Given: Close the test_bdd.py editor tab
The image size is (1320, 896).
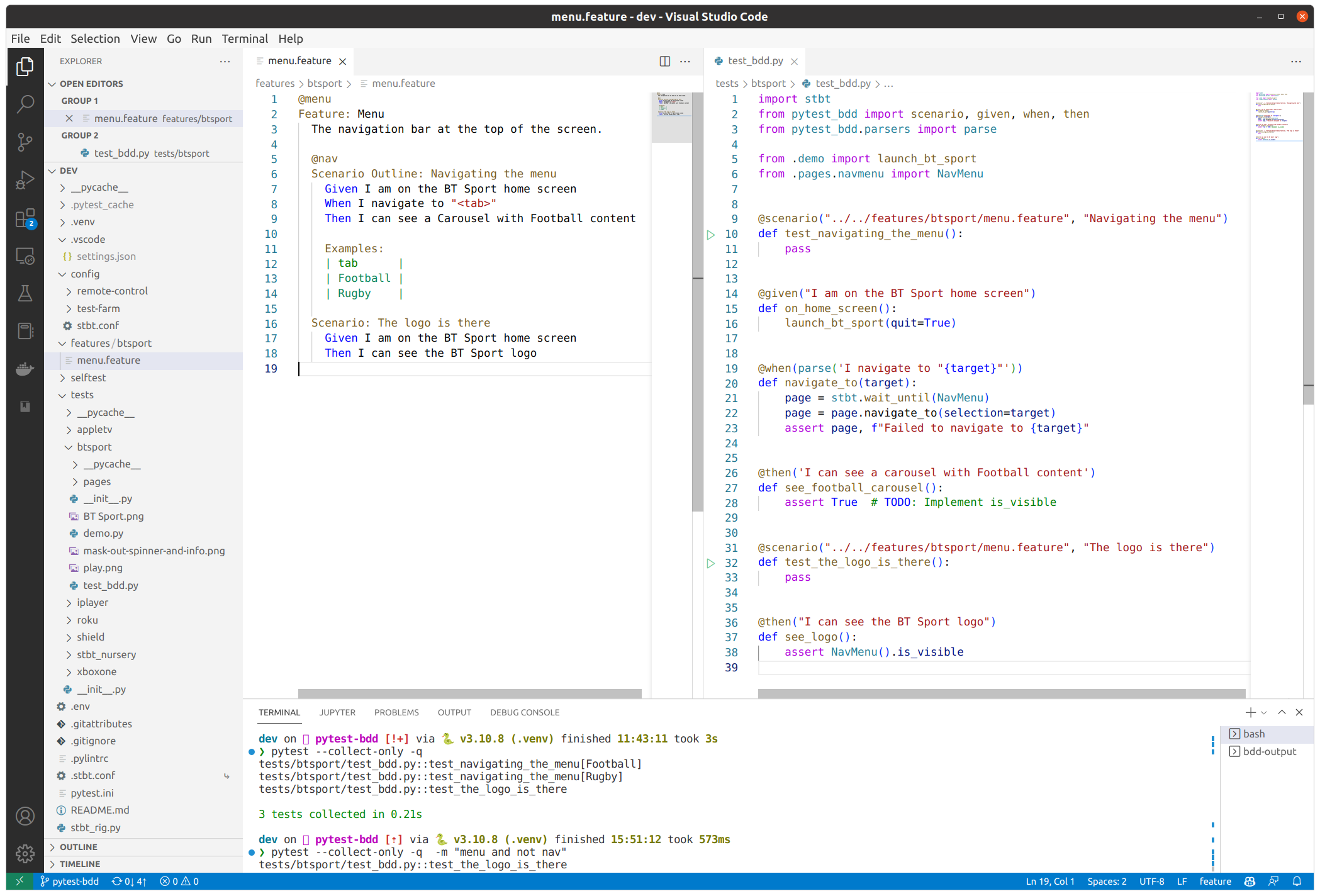Looking at the screenshot, I should (795, 61).
